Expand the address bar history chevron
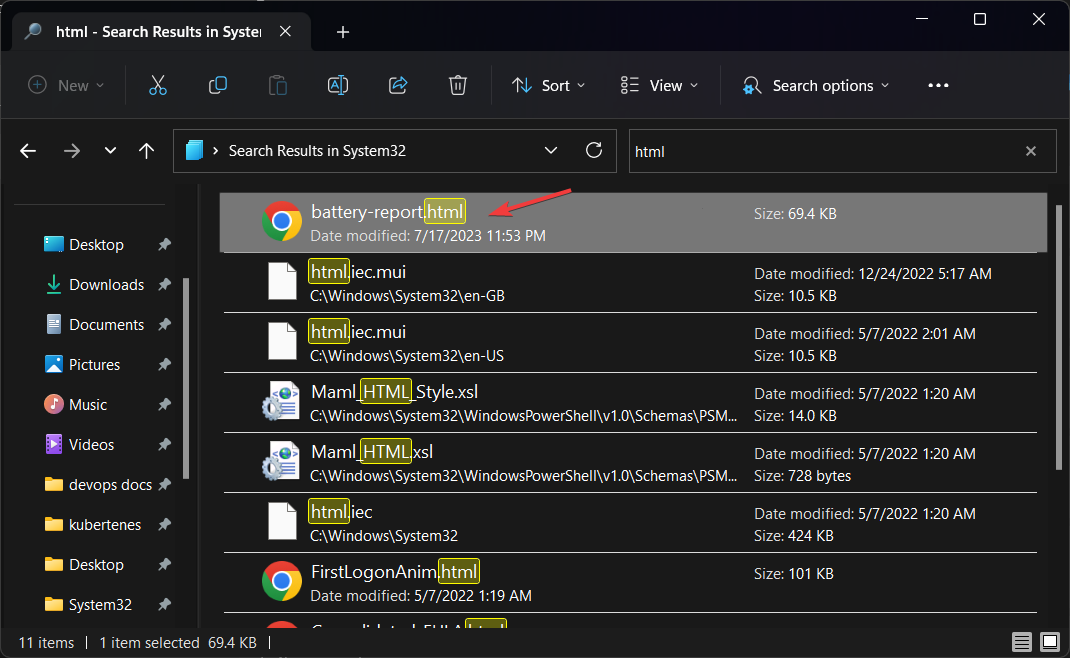1070x658 pixels. 551,151
